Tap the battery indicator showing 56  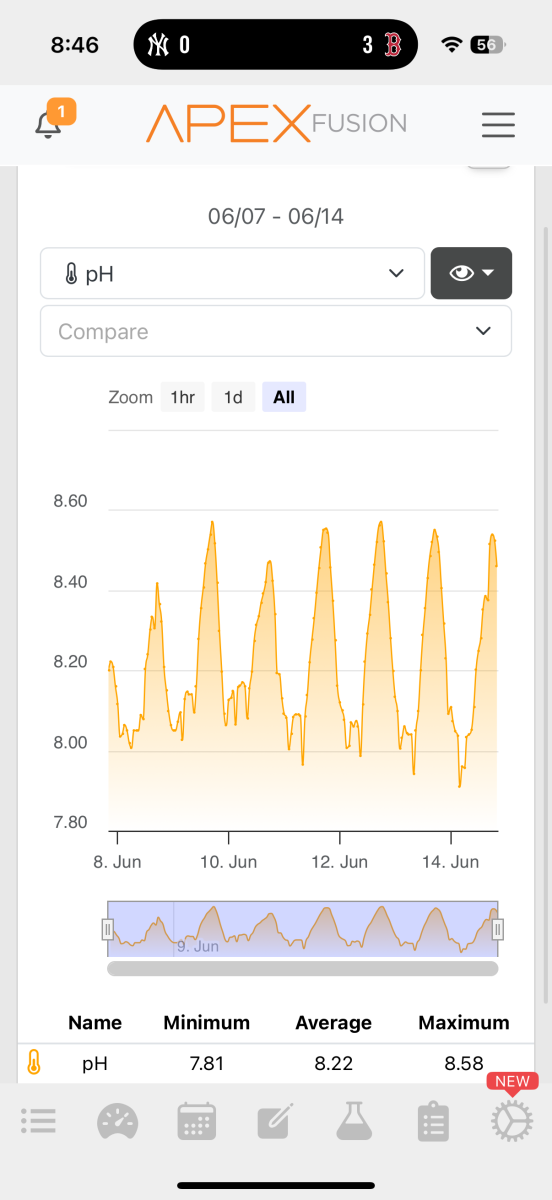pos(487,45)
